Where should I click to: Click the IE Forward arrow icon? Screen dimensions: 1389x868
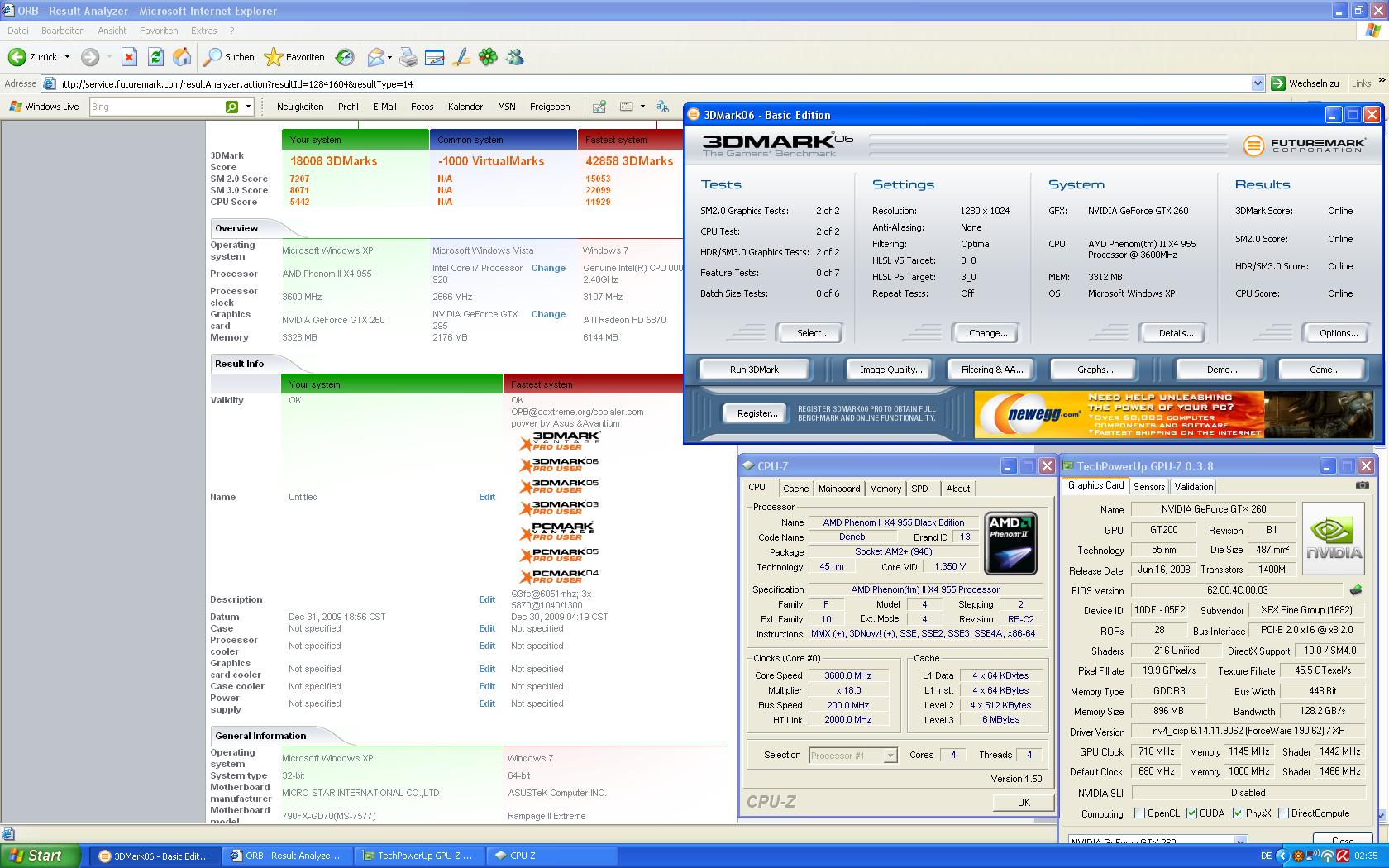point(90,57)
